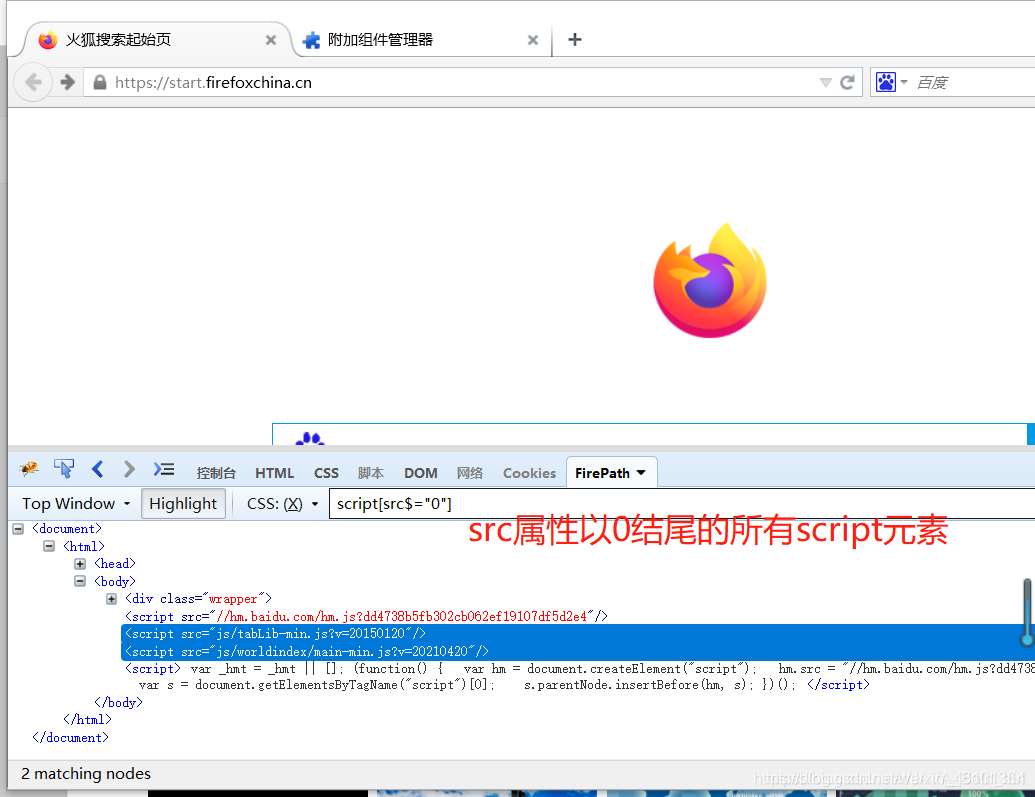Select the tabLib-min.js script node
Screen dimensions: 1035x797
pyautogui.click(x=275, y=633)
